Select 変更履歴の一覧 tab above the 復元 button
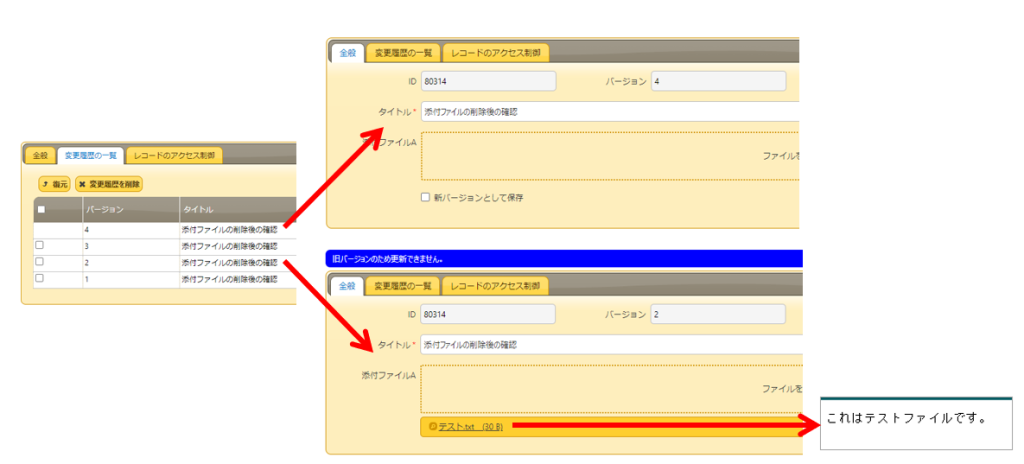 (x=91, y=156)
